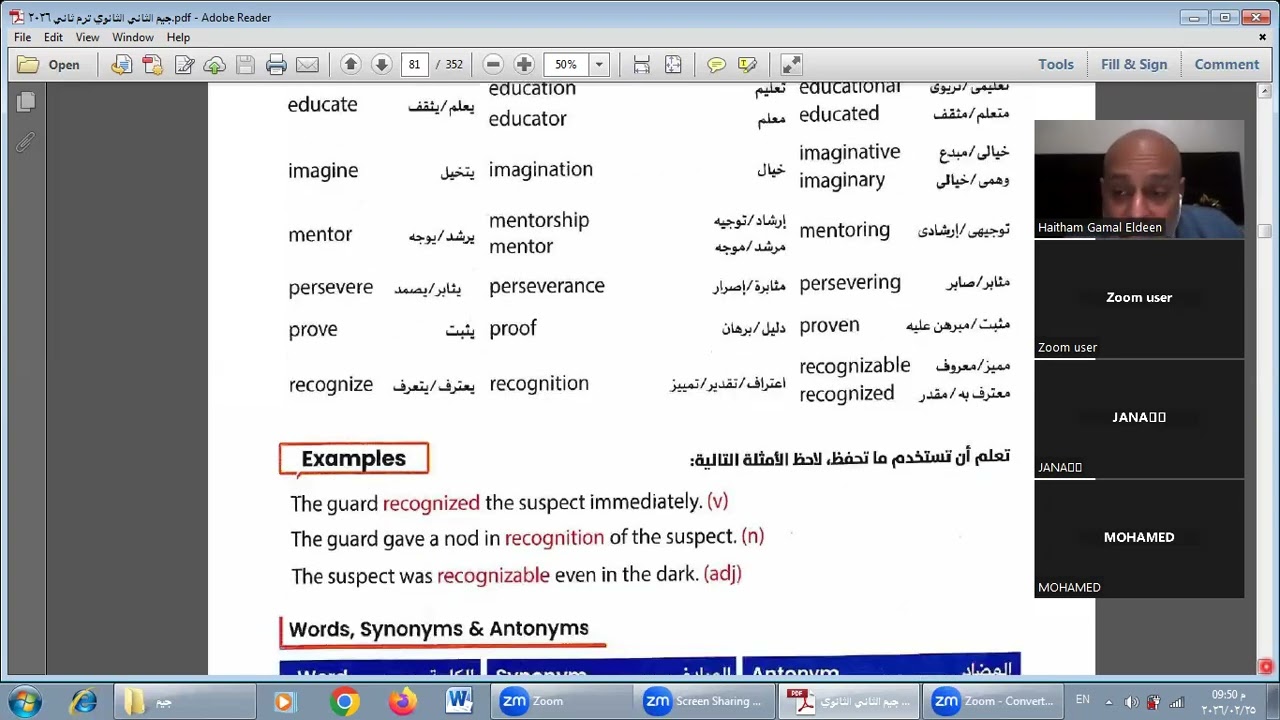Image resolution: width=1280 pixels, height=720 pixels.
Task: Show hidden tray icons arrow
Action: pyautogui.click(x=1108, y=701)
